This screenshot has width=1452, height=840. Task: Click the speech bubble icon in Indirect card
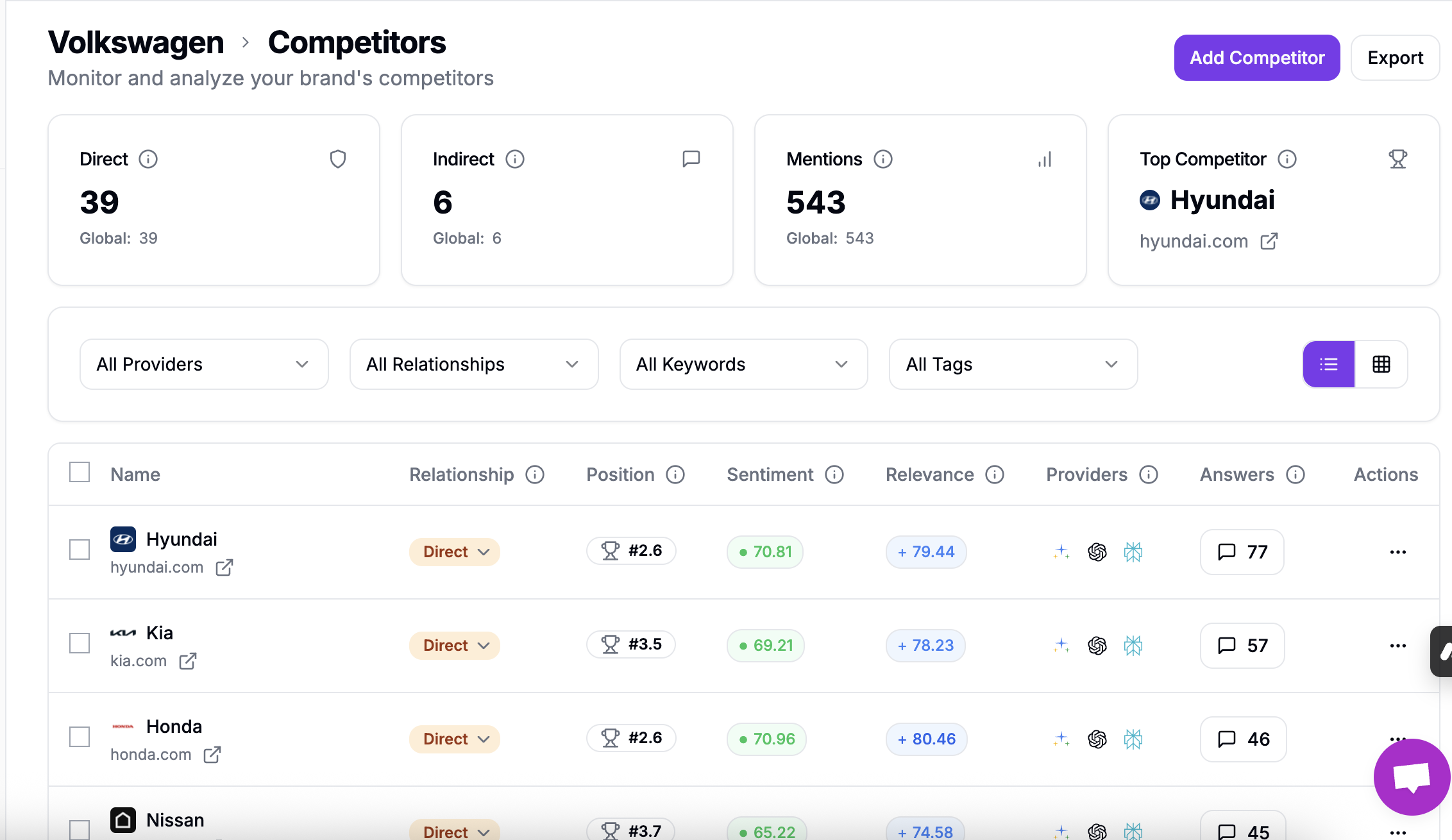click(x=691, y=159)
